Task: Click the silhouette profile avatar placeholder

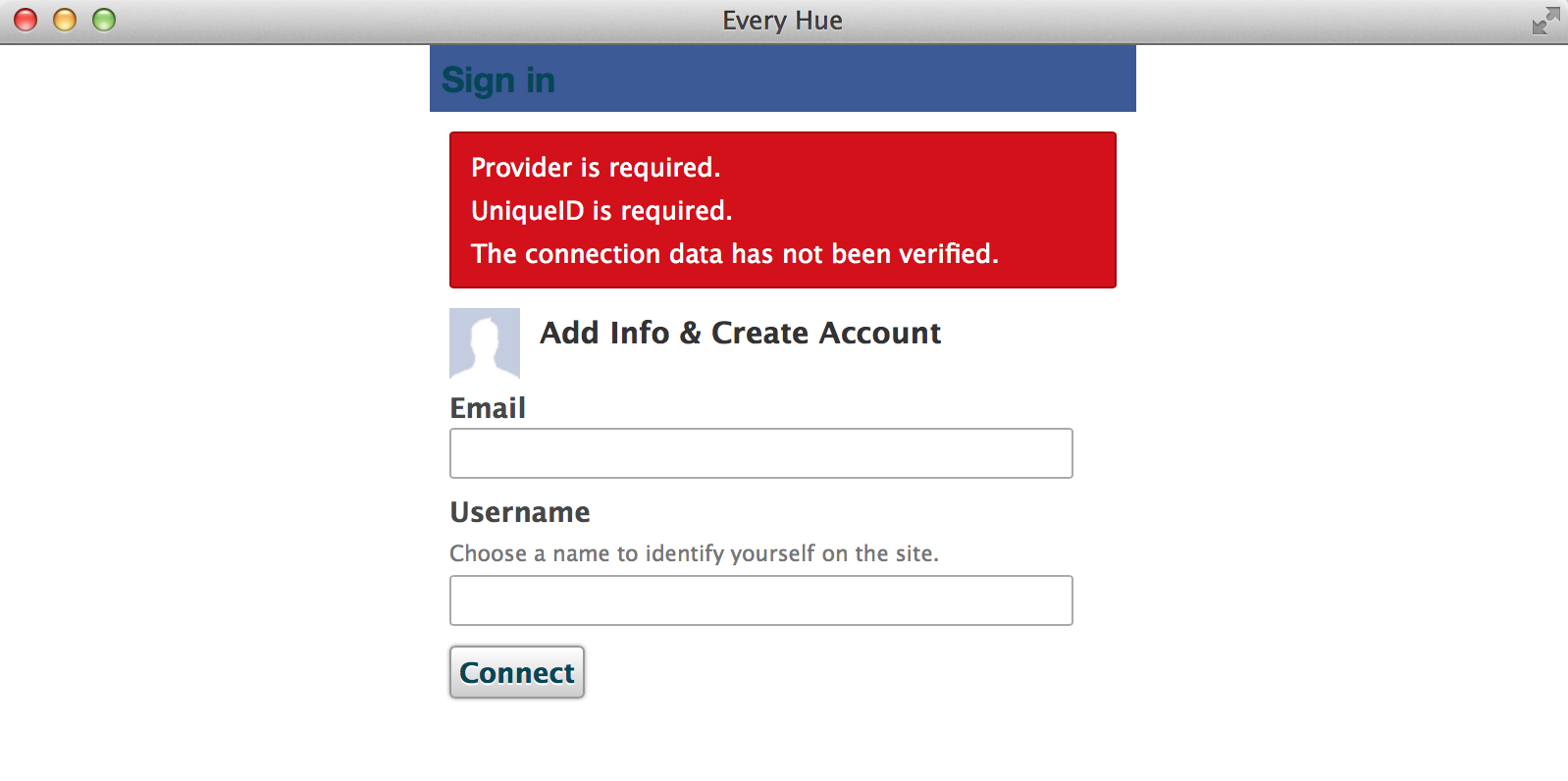Action: (485, 343)
